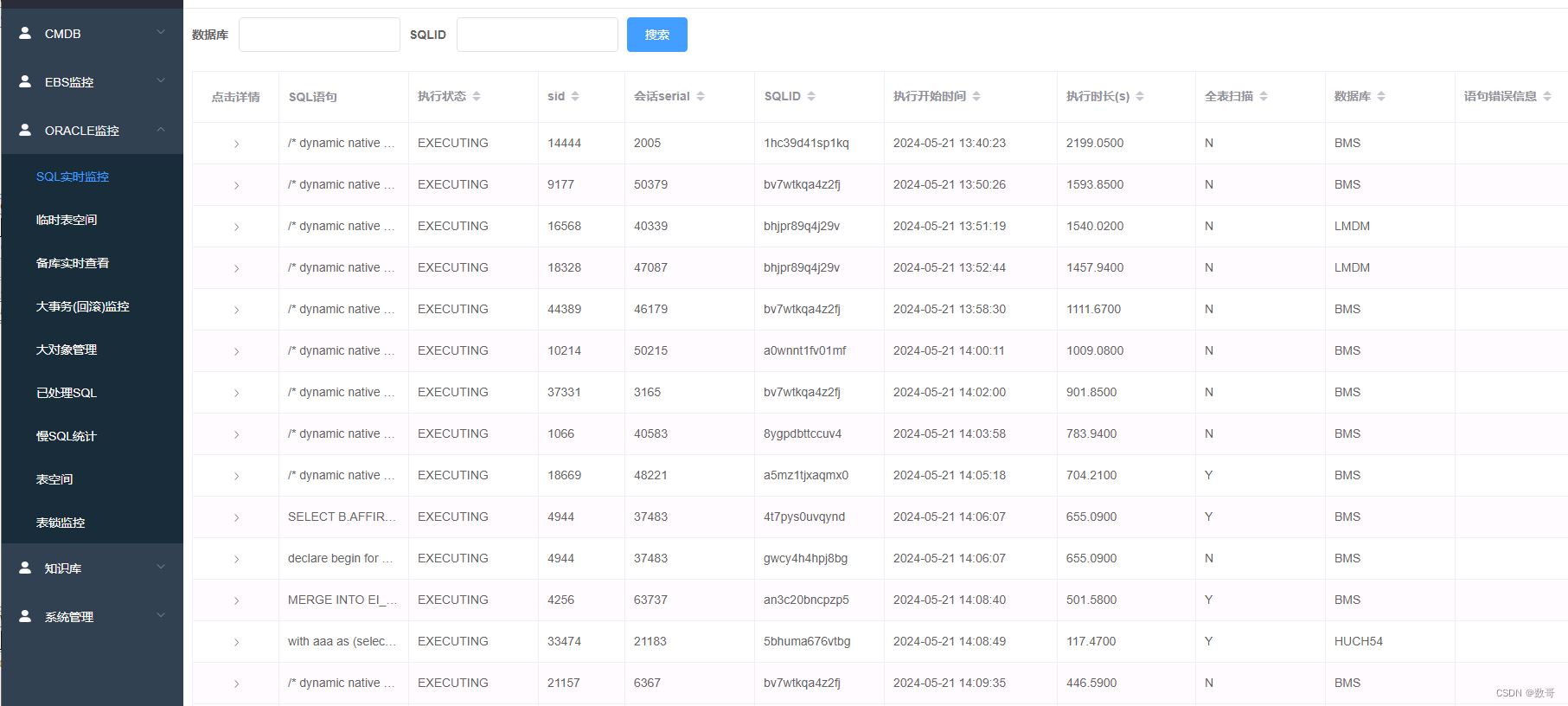Focus the SQLID filter input
Image resolution: width=1568 pixels, height=706 pixels.
(537, 35)
